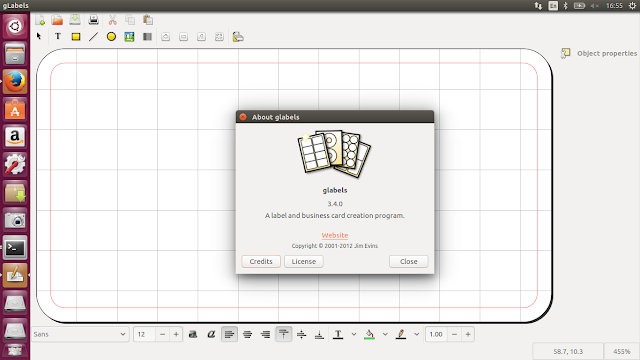Increase font size with plus stepper

(176, 334)
